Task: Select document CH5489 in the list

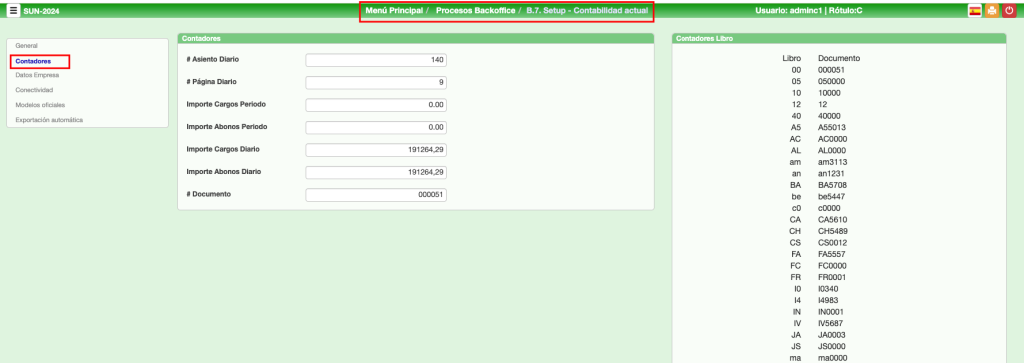Action: pos(832,231)
